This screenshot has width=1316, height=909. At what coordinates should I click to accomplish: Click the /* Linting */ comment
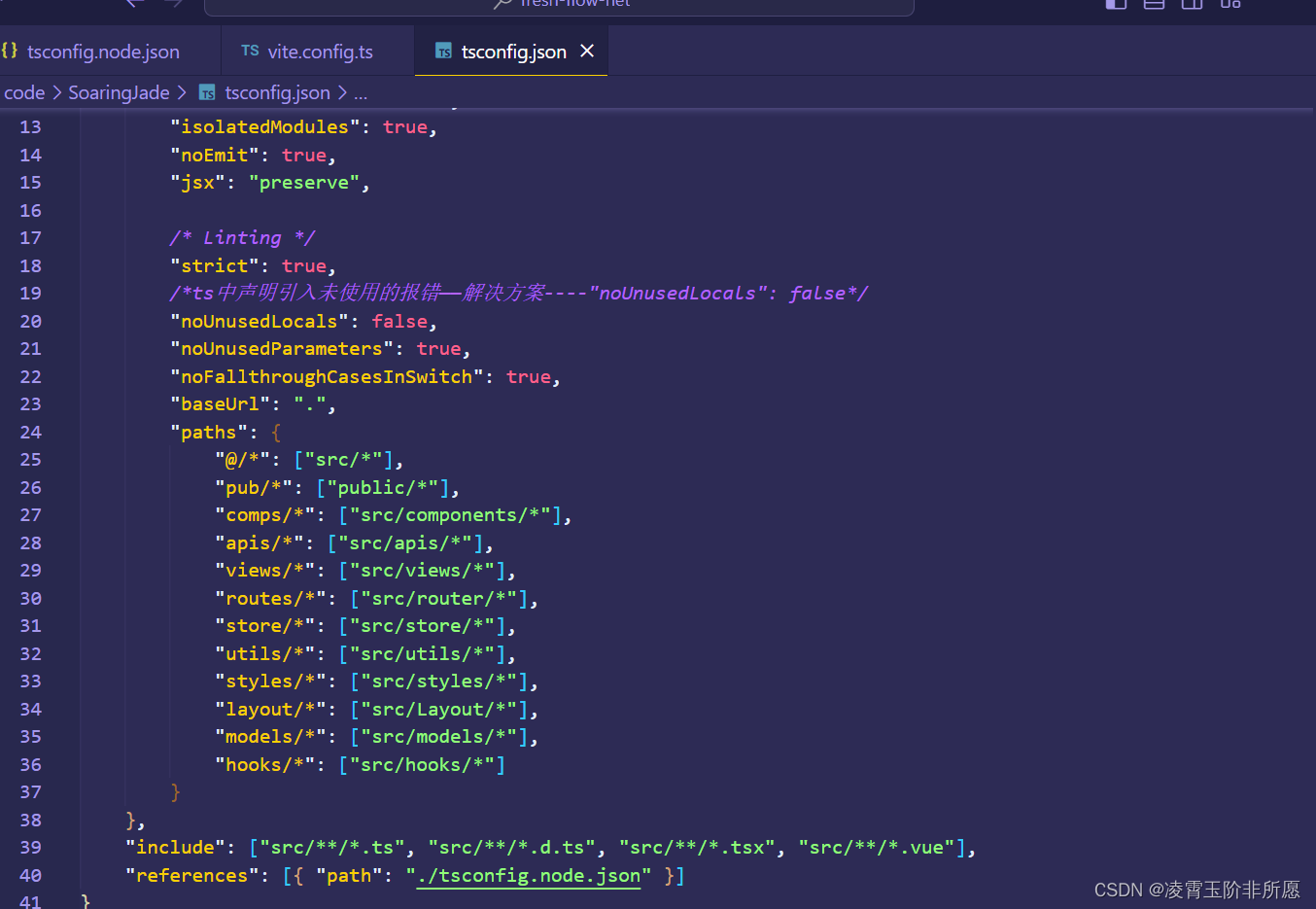(x=242, y=237)
